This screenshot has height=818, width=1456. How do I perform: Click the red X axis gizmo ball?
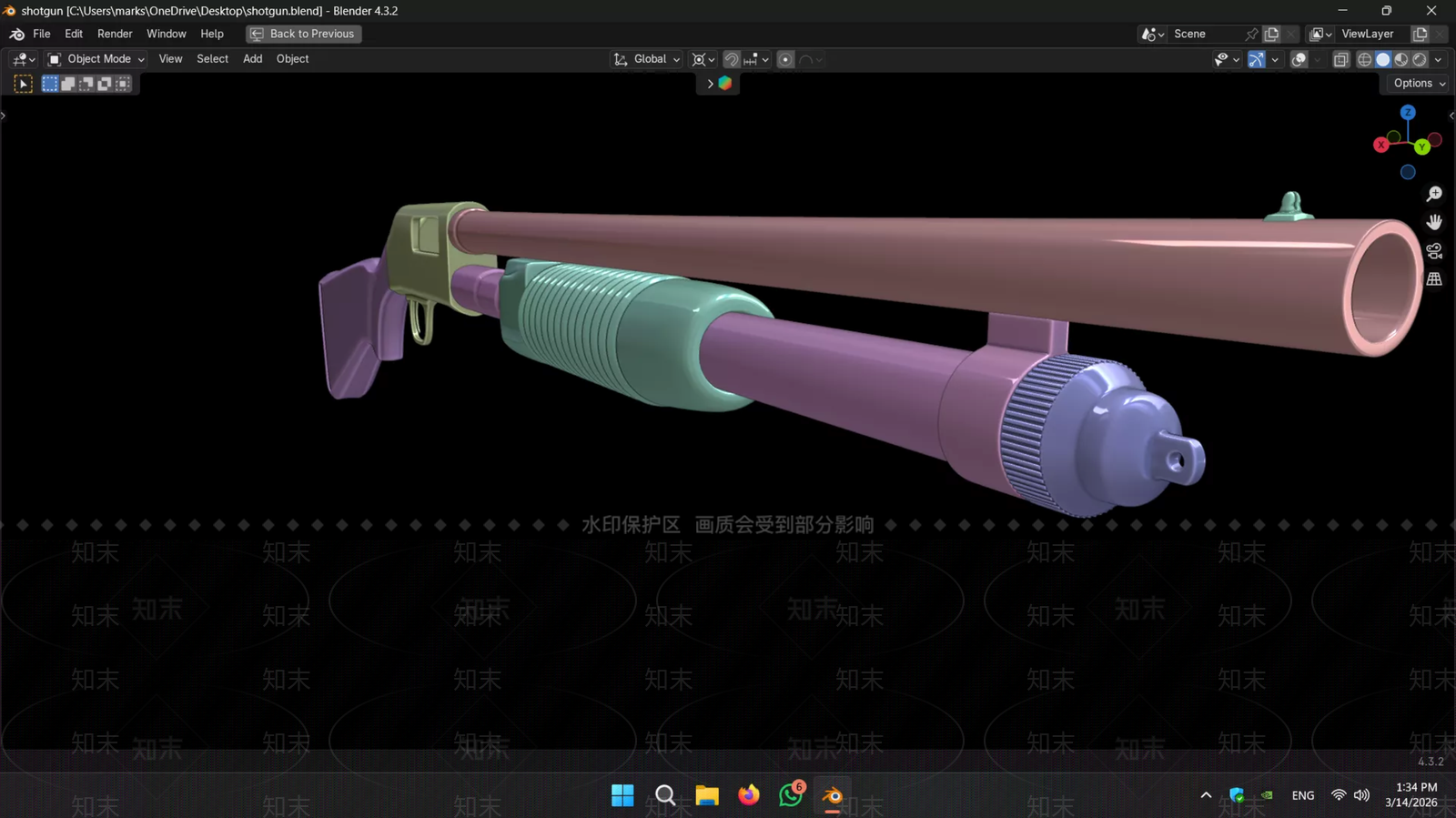pyautogui.click(x=1381, y=145)
